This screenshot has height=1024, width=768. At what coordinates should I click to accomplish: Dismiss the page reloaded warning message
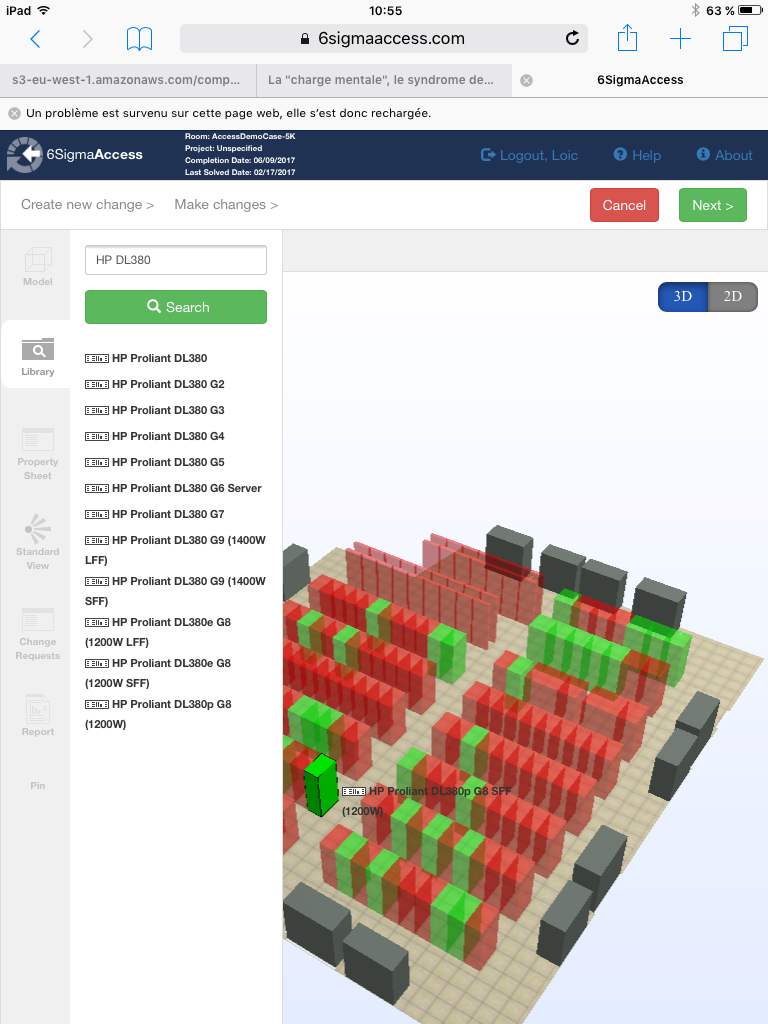pyautogui.click(x=14, y=114)
